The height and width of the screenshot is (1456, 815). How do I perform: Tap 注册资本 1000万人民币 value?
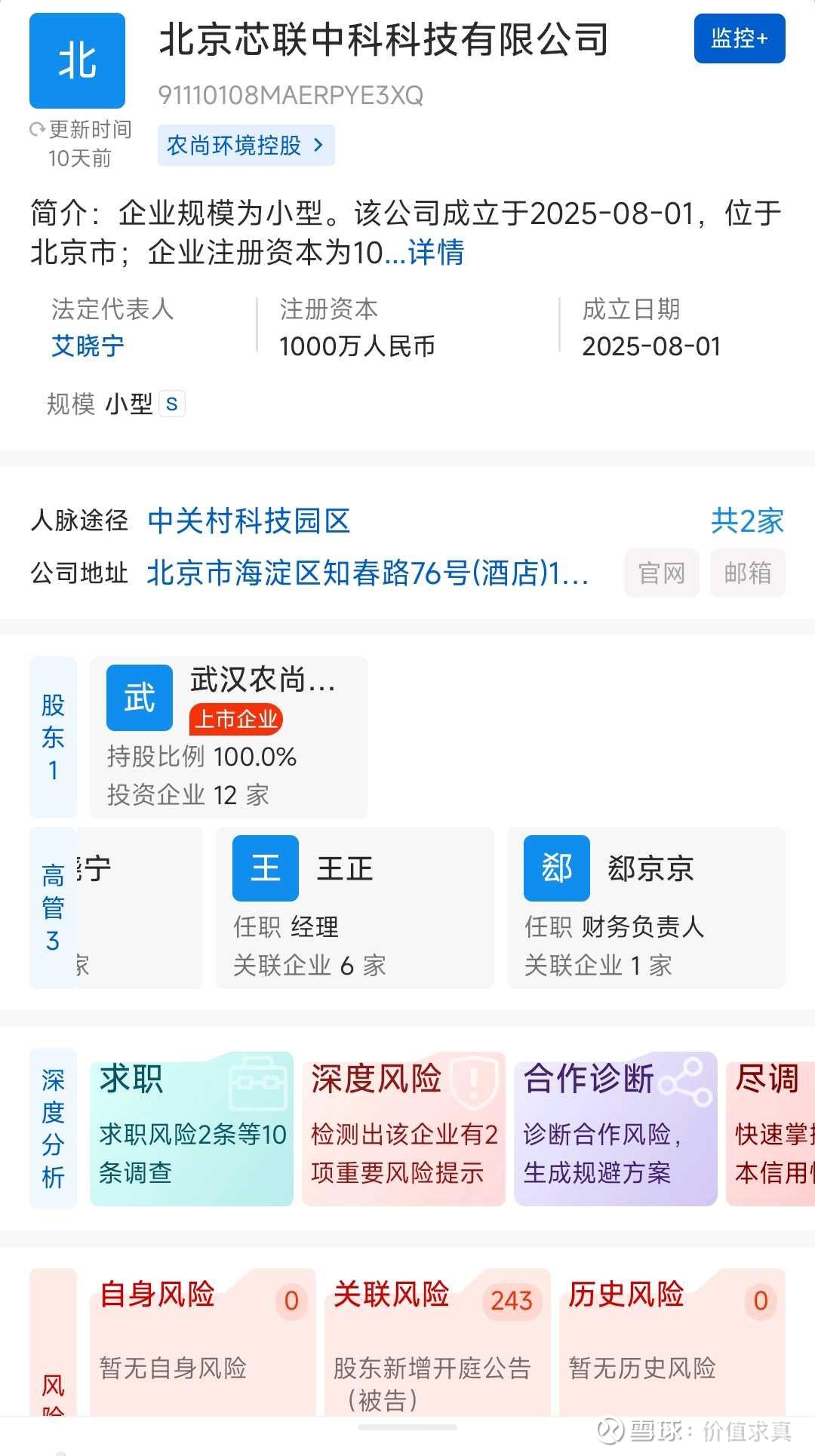[x=358, y=346]
